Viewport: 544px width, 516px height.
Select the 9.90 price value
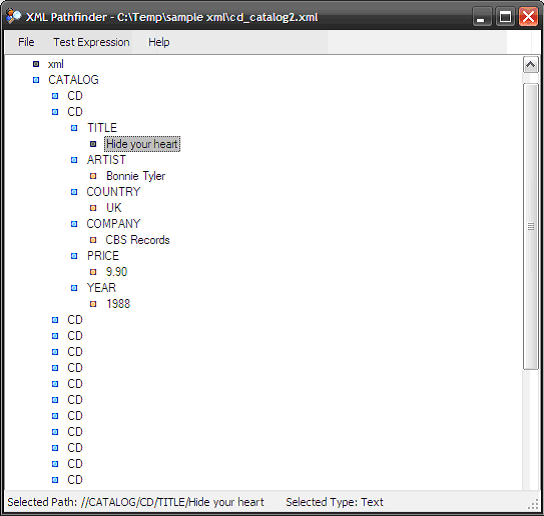117,272
